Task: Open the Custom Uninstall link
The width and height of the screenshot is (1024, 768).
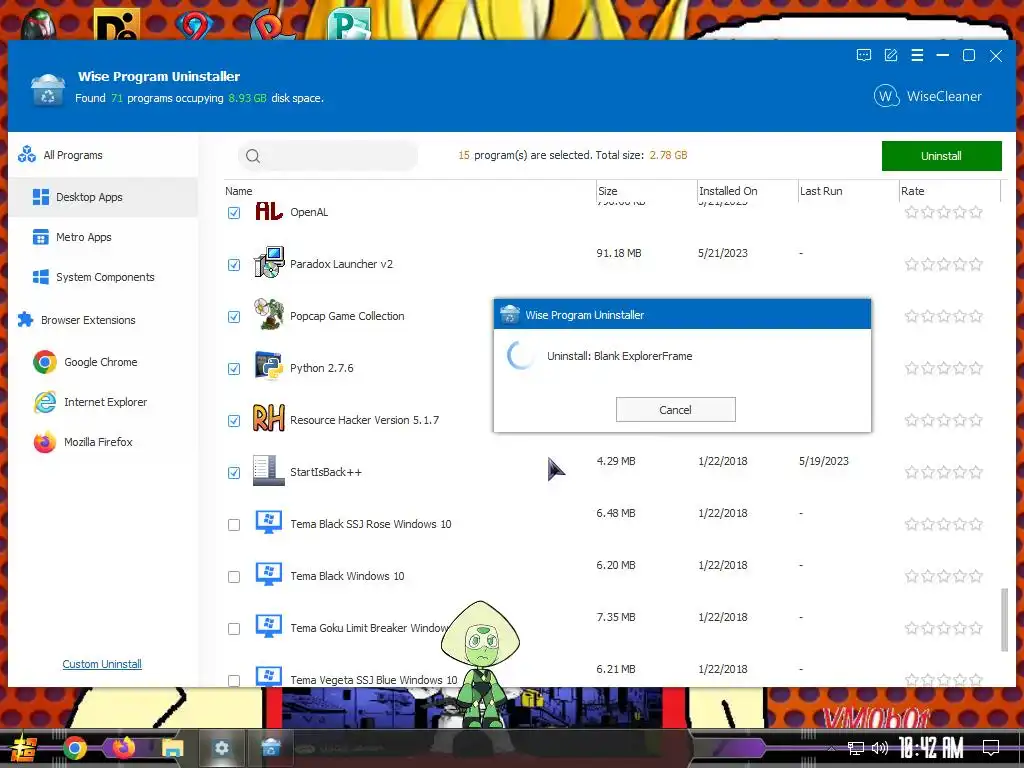Action: click(x=102, y=664)
